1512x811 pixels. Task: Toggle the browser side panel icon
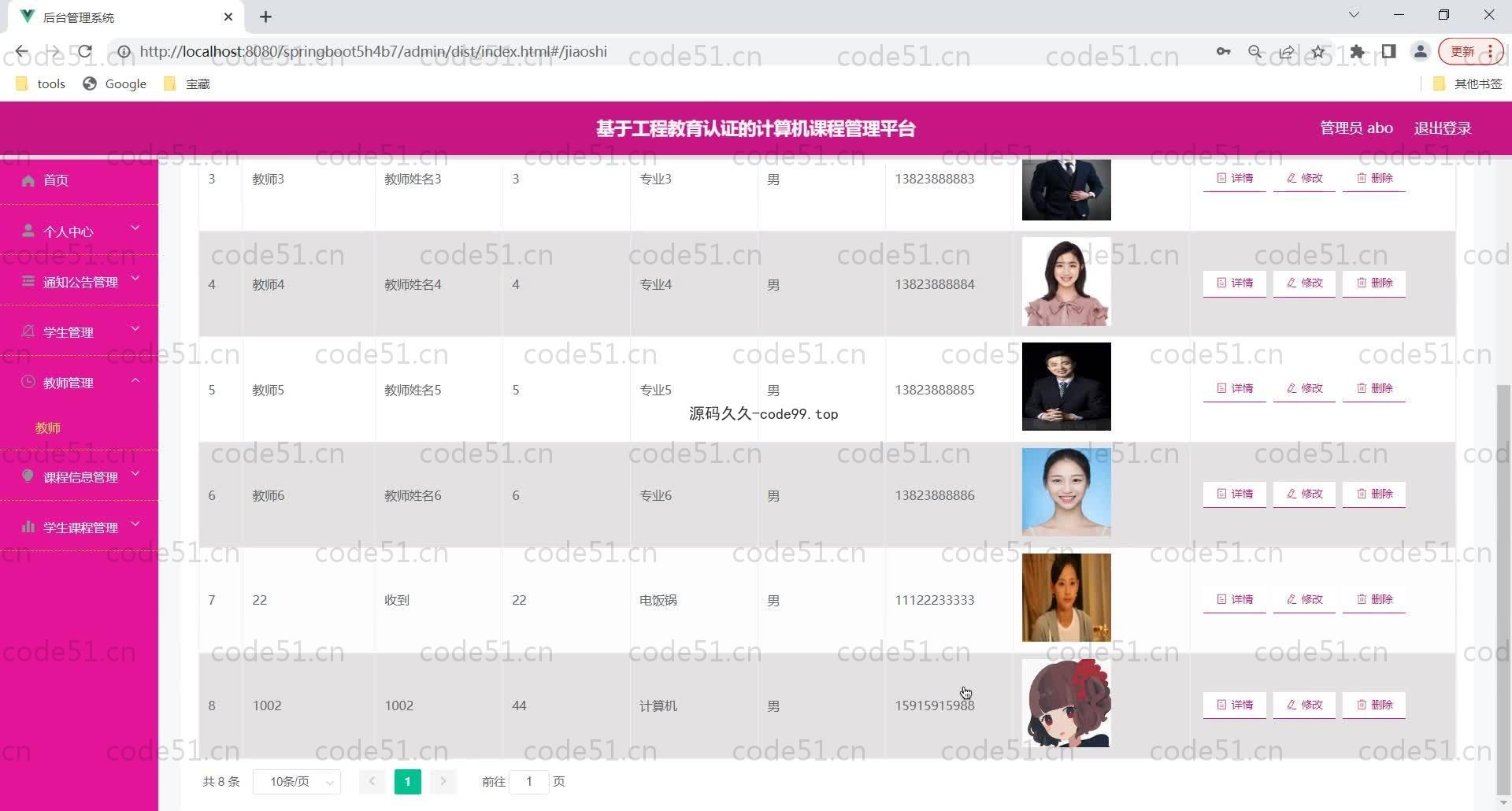[1388, 52]
